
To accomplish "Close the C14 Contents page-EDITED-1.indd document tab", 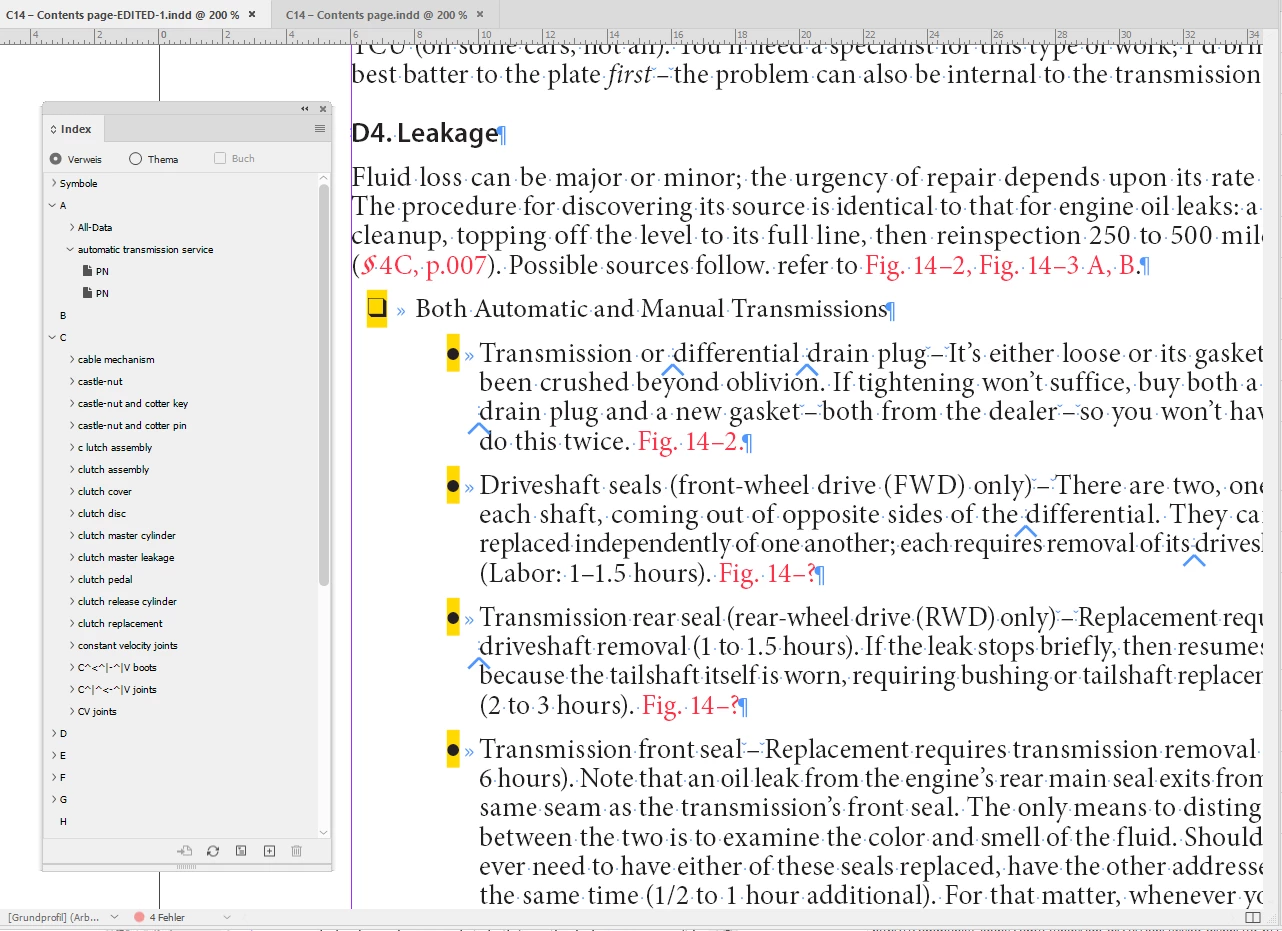I will pyautogui.click(x=252, y=15).
